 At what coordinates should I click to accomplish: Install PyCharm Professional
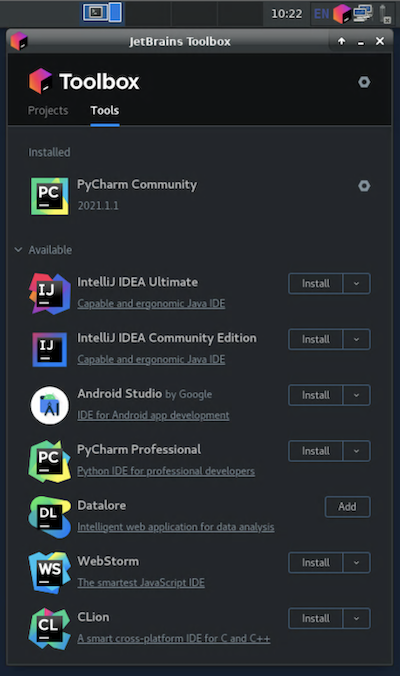pos(316,451)
